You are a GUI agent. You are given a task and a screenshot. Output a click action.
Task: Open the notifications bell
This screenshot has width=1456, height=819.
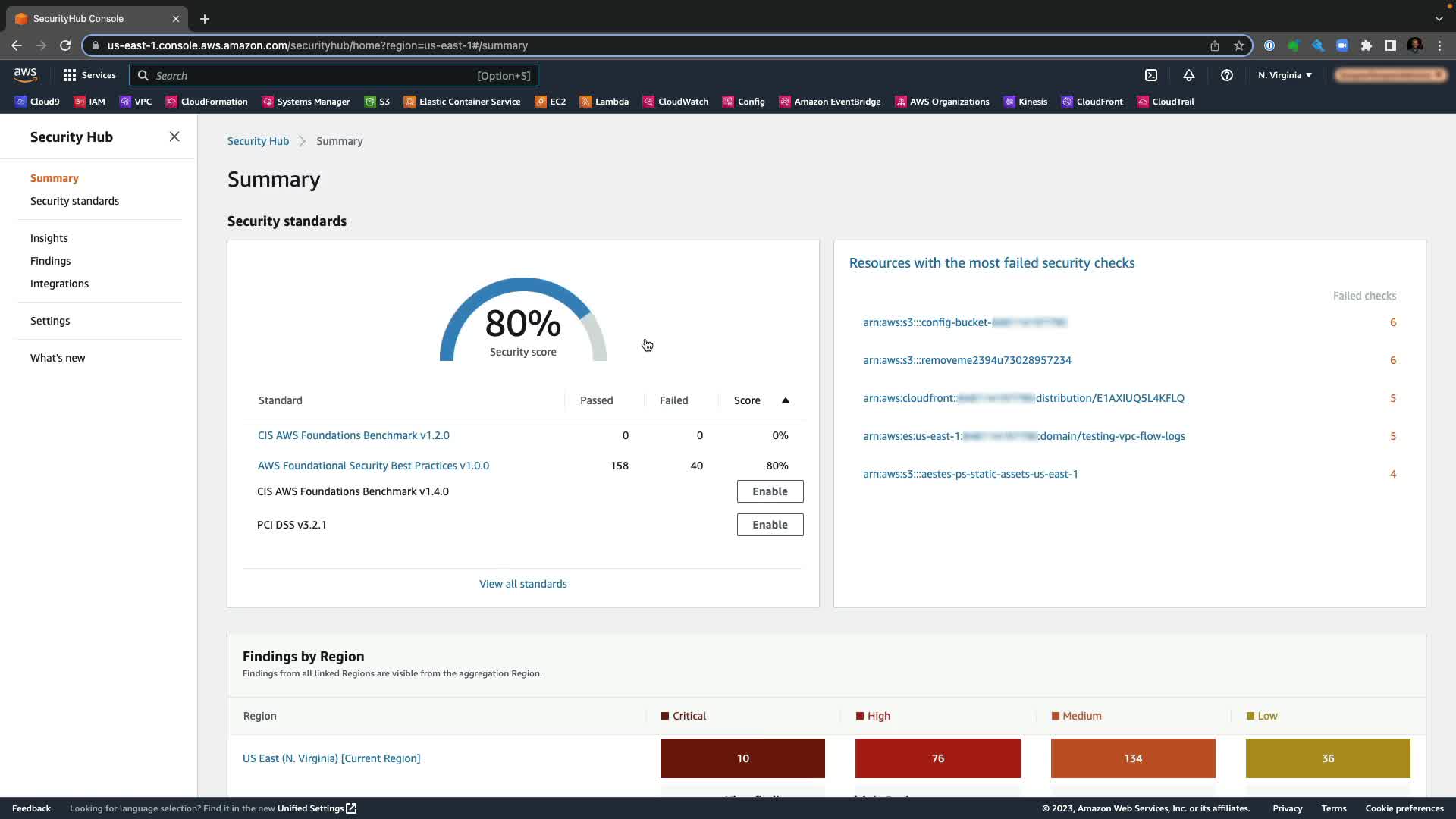coord(1189,75)
